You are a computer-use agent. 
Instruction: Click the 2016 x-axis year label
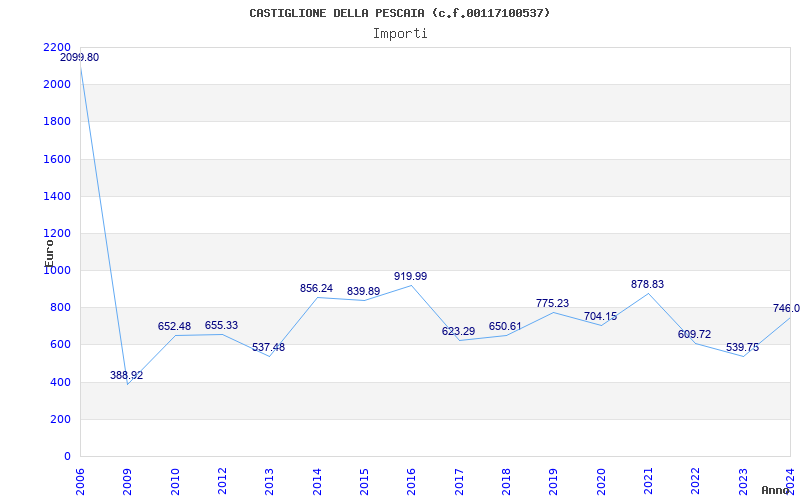pyautogui.click(x=411, y=481)
